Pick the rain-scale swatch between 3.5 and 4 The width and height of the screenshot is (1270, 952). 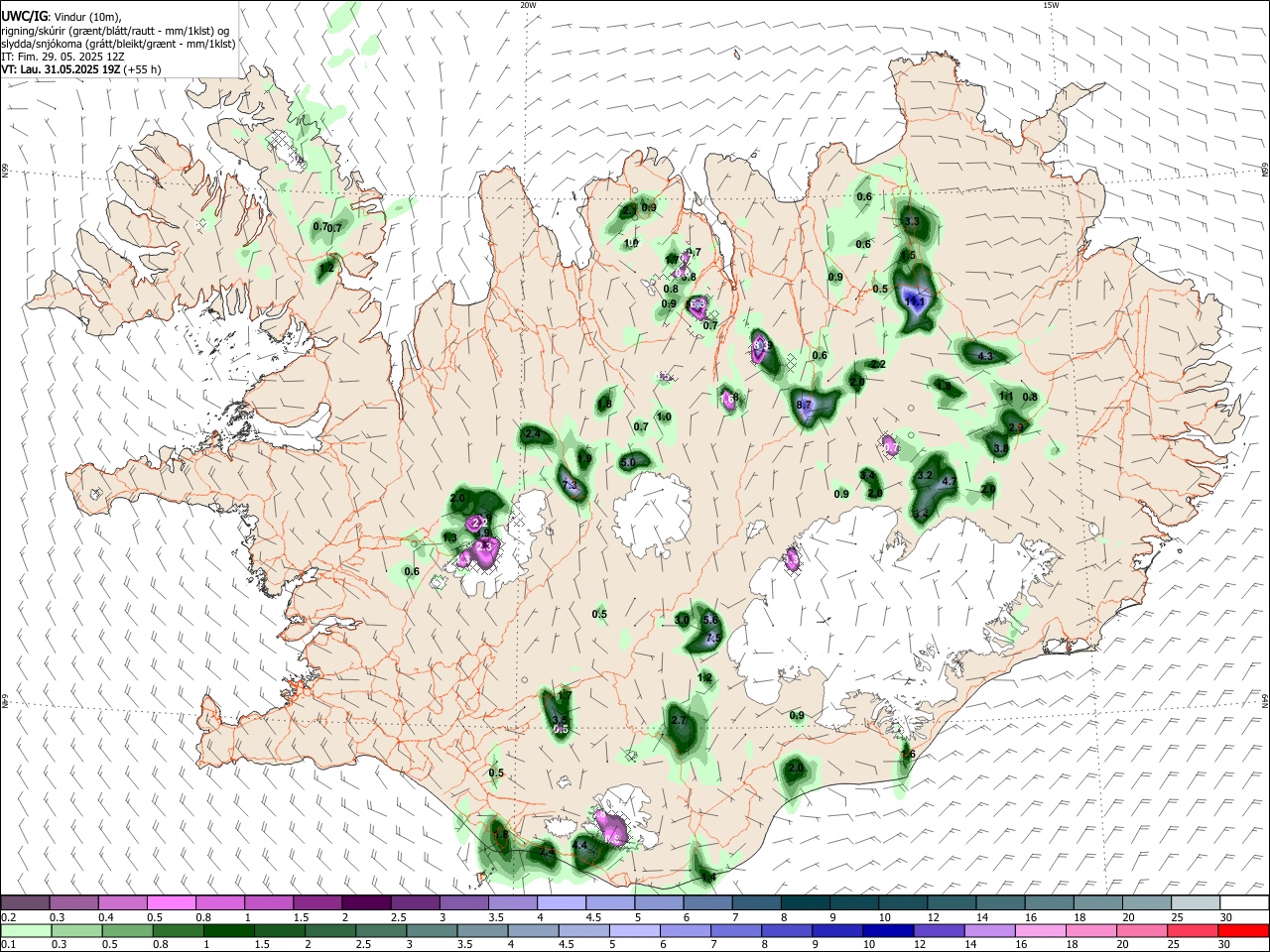tap(483, 931)
